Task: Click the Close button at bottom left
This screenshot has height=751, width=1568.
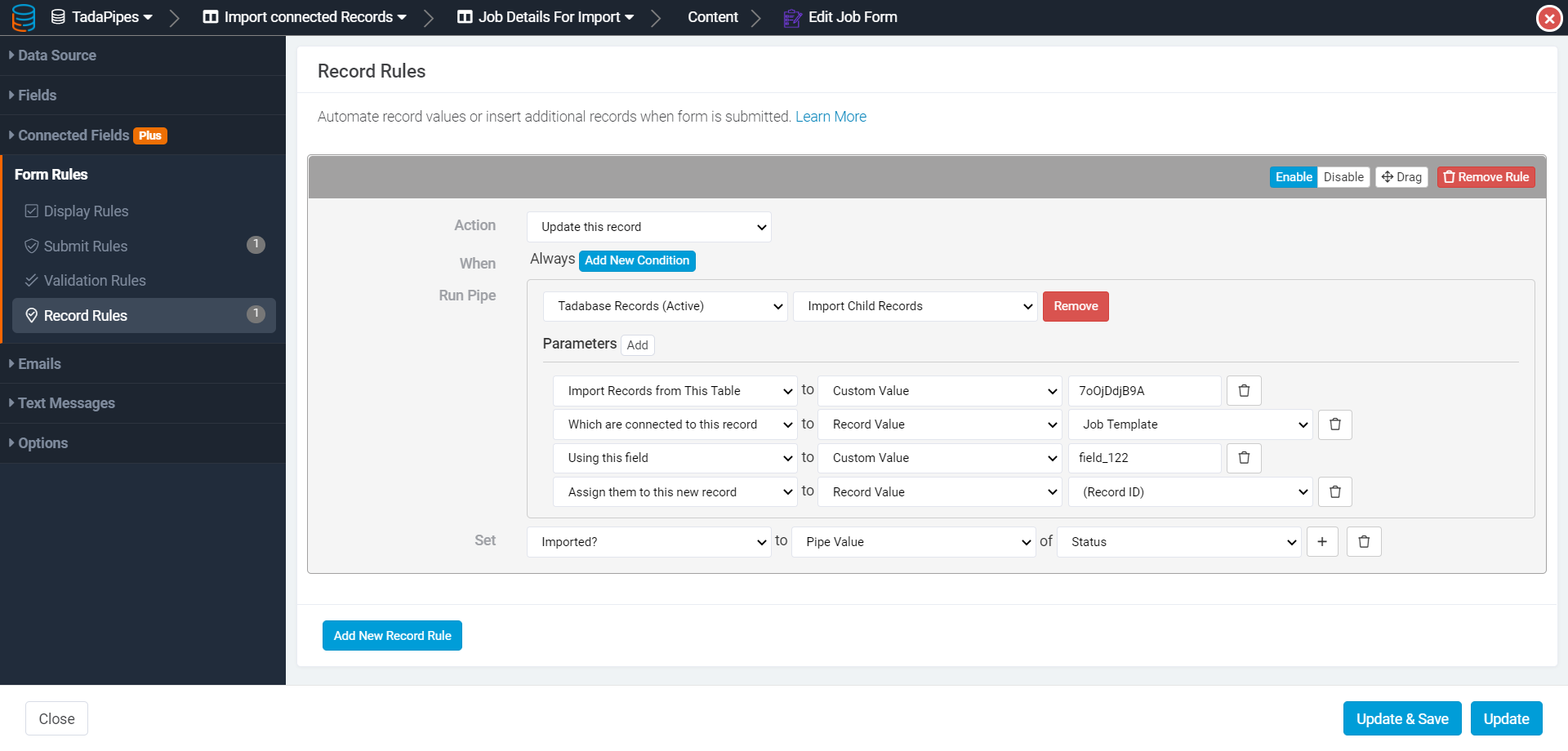Action: point(56,718)
